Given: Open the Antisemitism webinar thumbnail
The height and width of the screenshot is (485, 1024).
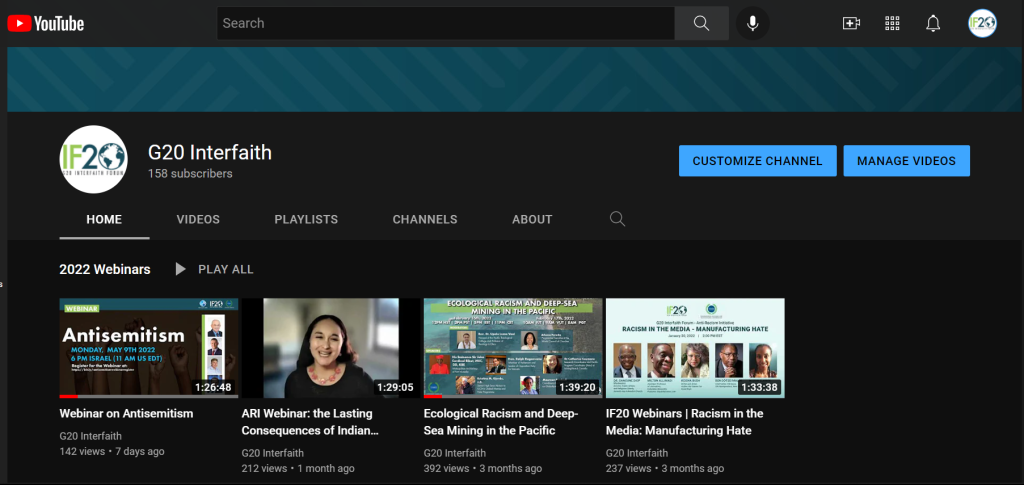Looking at the screenshot, I should (x=149, y=348).
